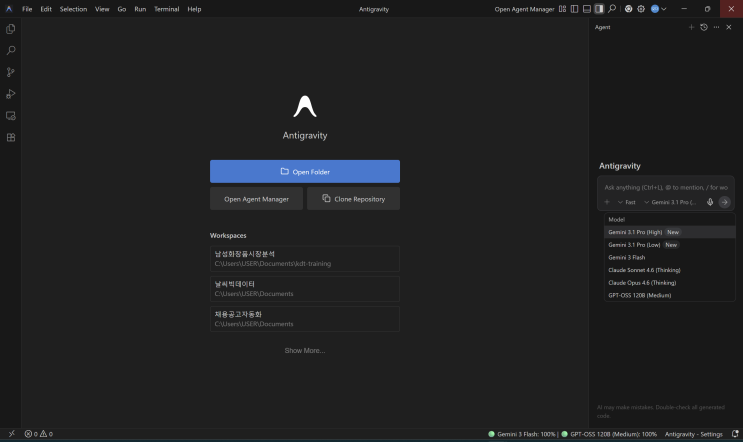Select Gemini 3.1 Pro (High) model
The height and width of the screenshot is (442, 743).
[x=670, y=232]
